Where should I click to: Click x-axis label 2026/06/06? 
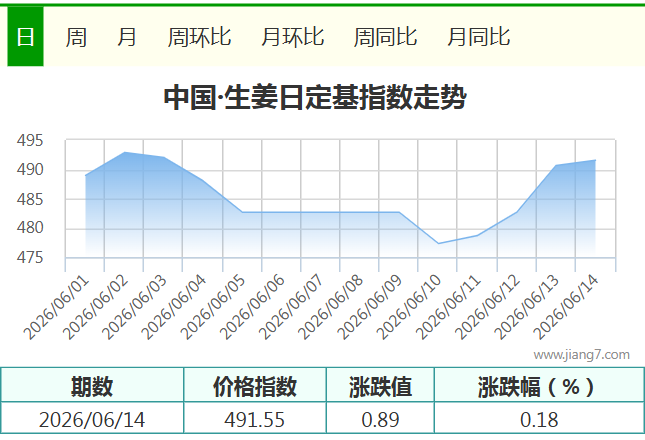(x=253, y=307)
